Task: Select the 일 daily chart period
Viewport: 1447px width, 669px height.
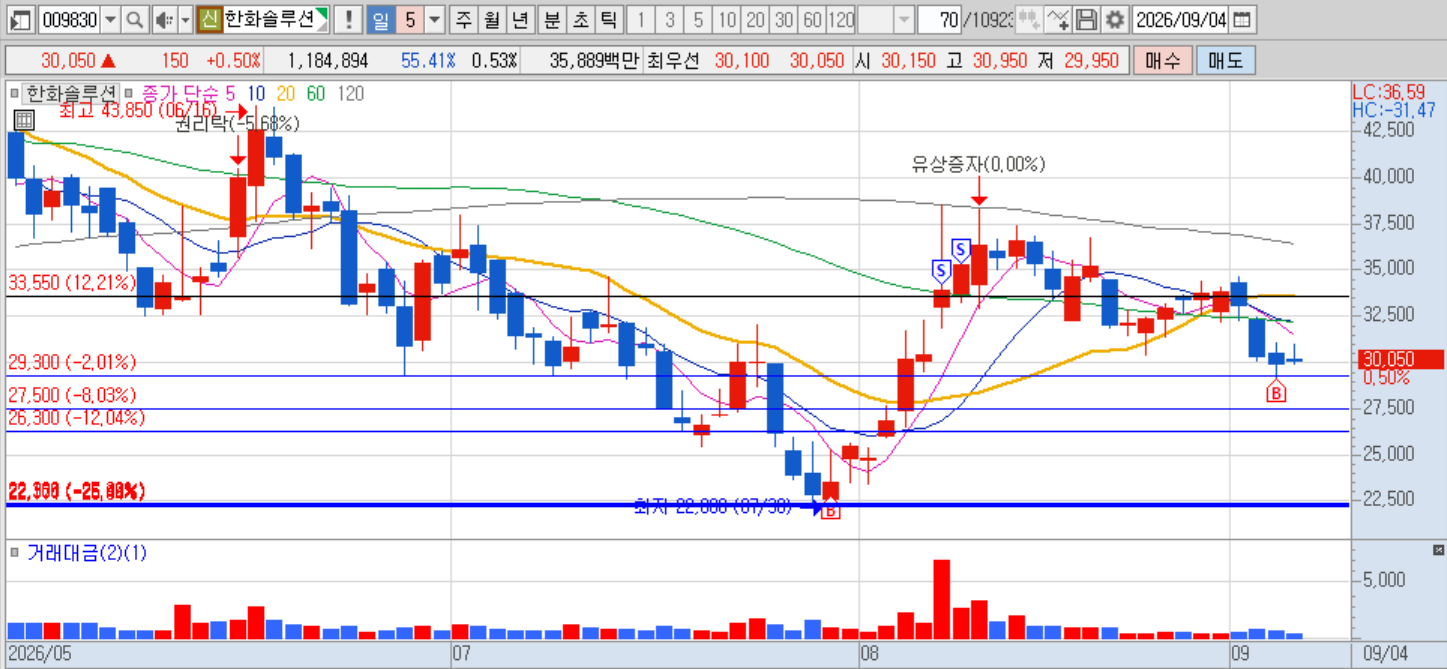Action: [380, 19]
